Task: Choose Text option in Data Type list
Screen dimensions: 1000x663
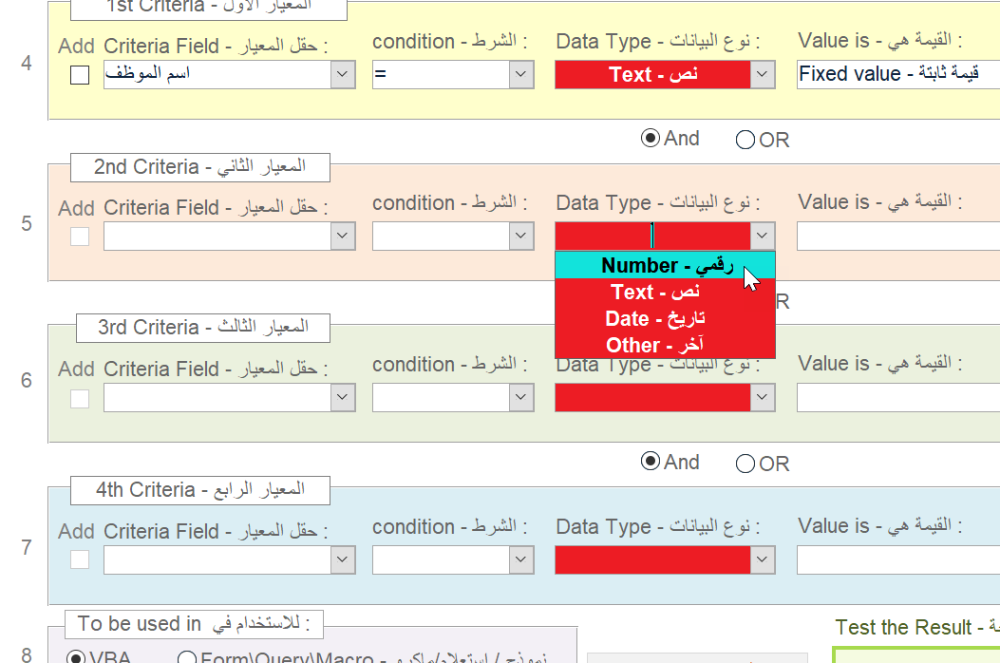Action: pyautogui.click(x=665, y=292)
